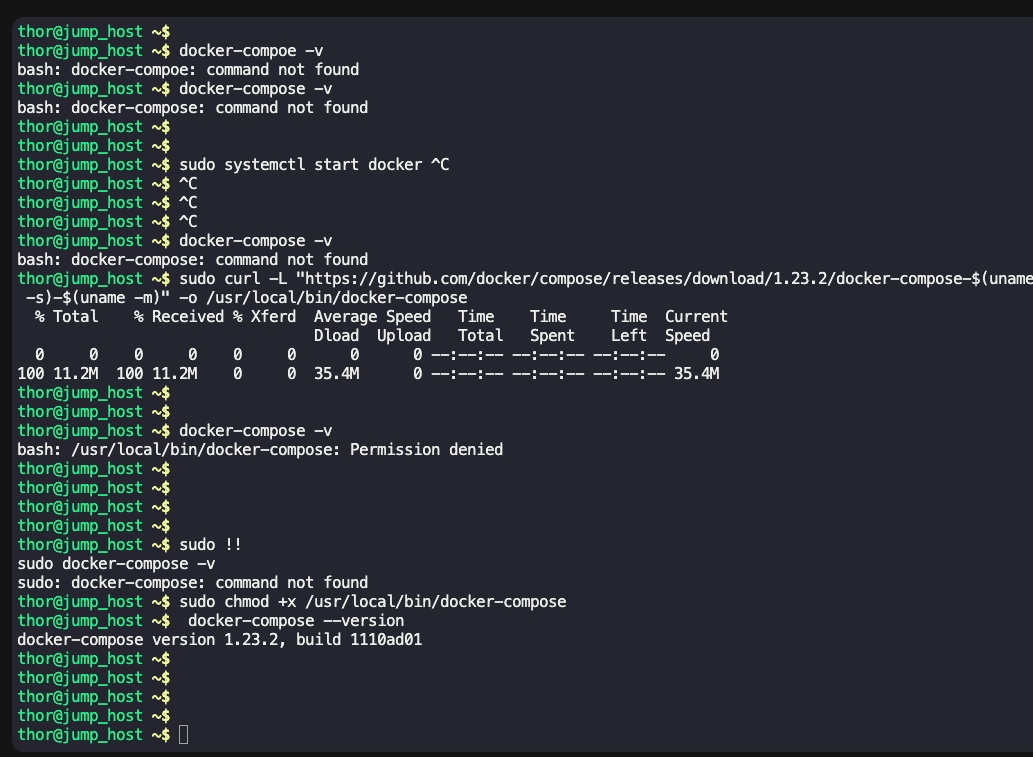Click the empty cursor block at the last prompt

coord(183,735)
